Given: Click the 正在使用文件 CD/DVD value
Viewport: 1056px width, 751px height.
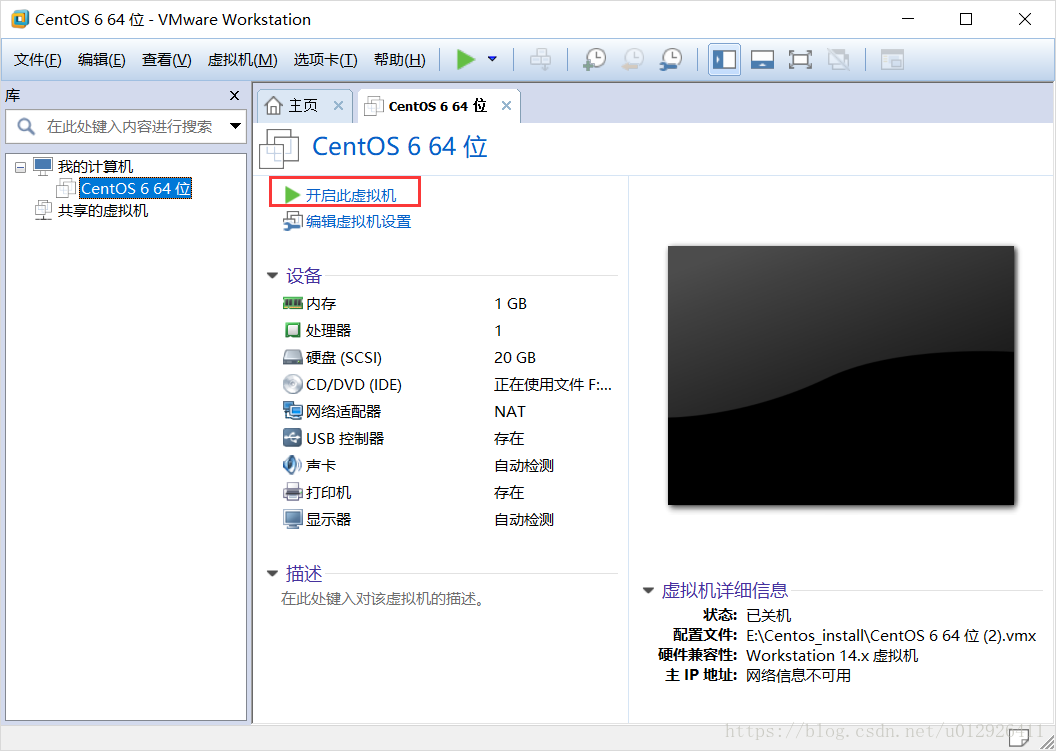Looking at the screenshot, I should [x=553, y=385].
